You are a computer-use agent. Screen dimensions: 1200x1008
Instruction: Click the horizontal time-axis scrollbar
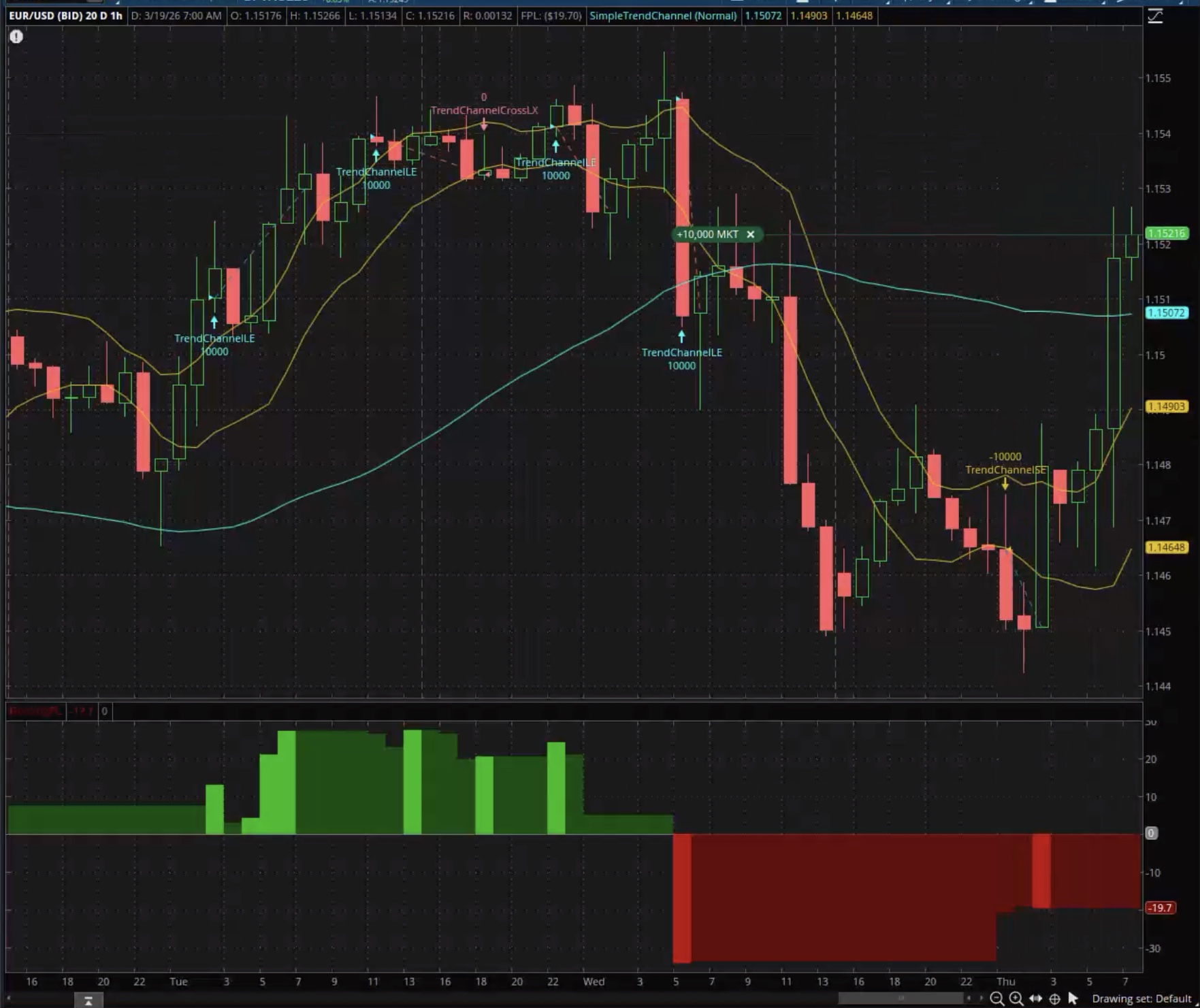click(x=900, y=998)
